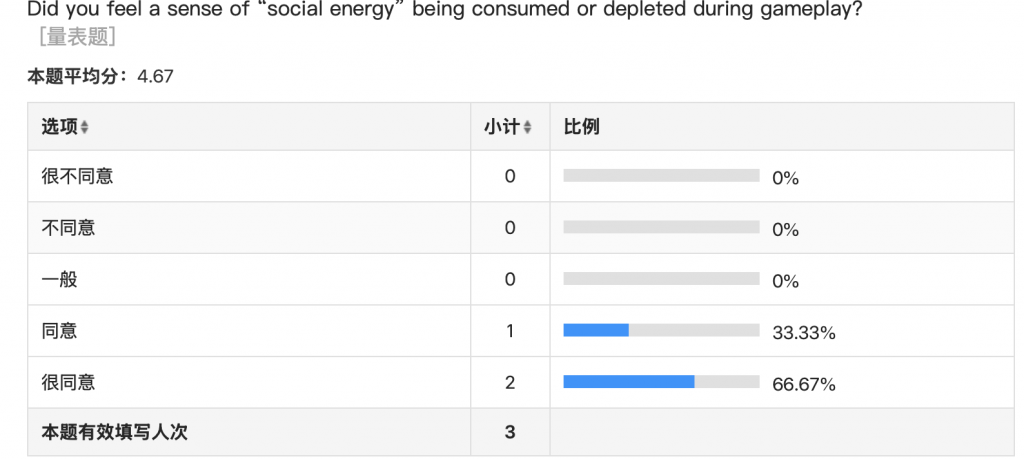Click the 33.33% percentage text
Screen dimensions: 1024x459
coord(804,333)
